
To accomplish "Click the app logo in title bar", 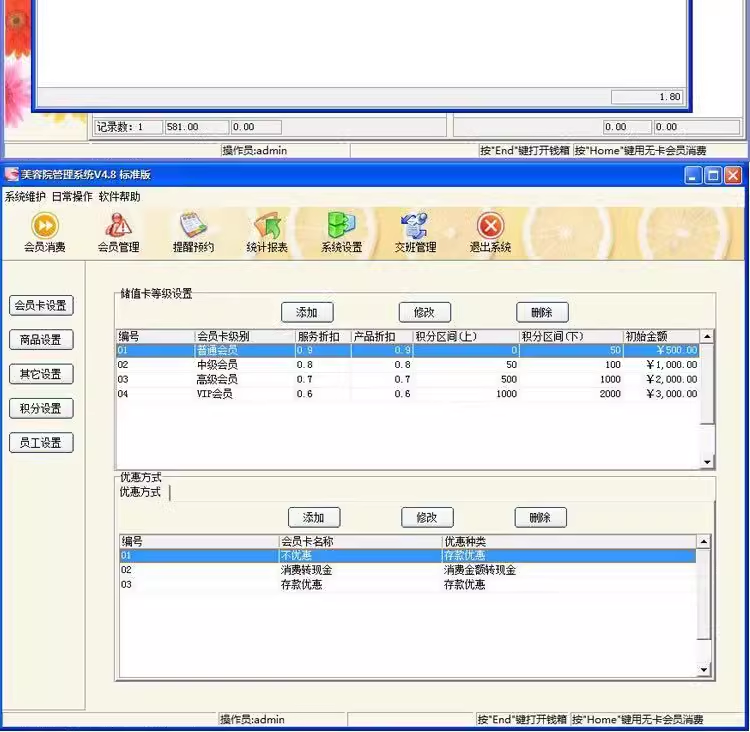I will pyautogui.click(x=11, y=175).
